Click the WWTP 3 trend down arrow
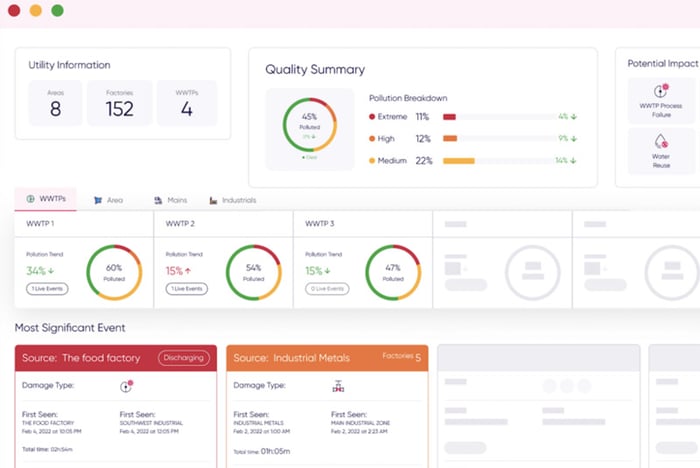The width and height of the screenshot is (700, 468). pyautogui.click(x=327, y=271)
